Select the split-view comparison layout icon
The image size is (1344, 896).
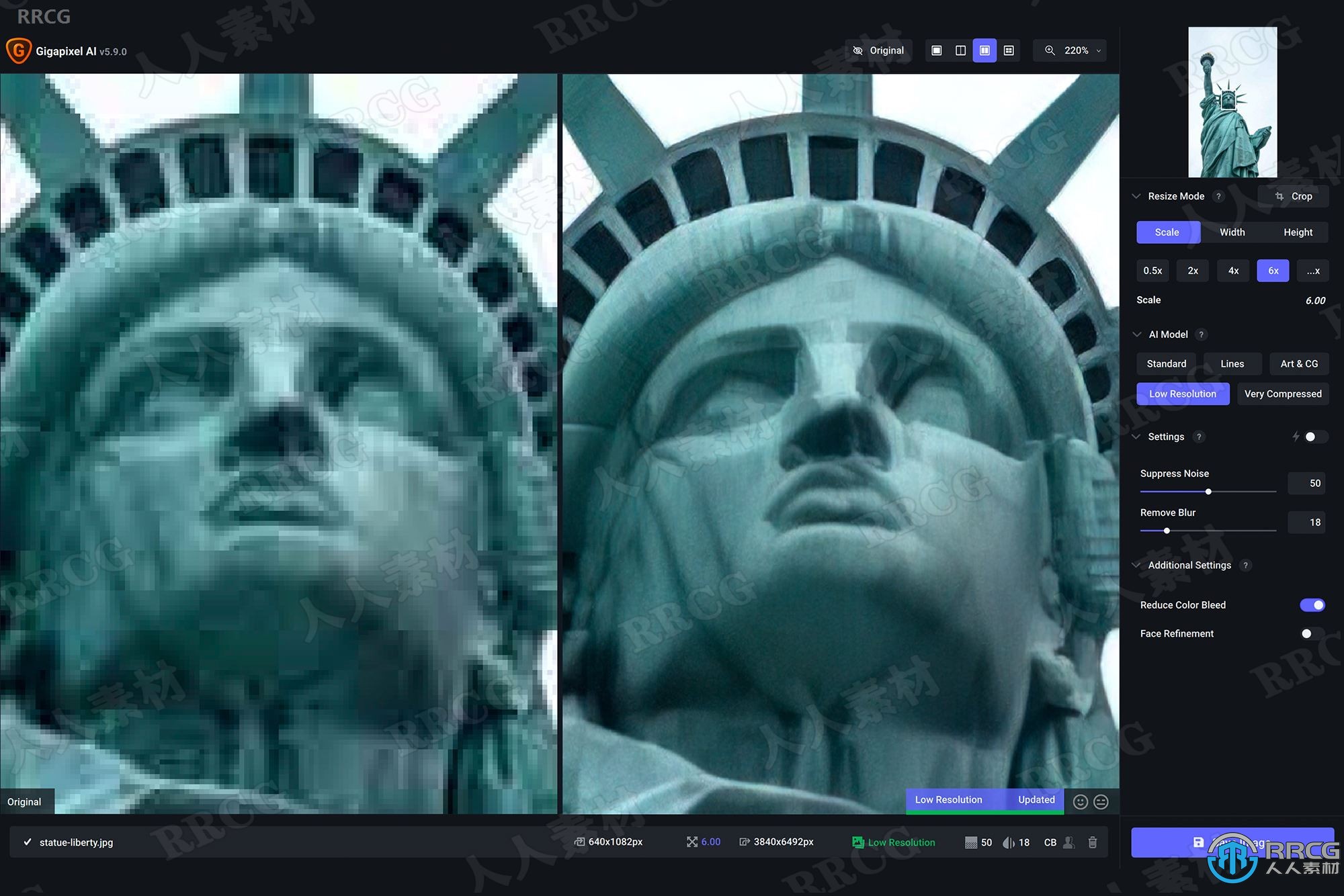[x=960, y=50]
